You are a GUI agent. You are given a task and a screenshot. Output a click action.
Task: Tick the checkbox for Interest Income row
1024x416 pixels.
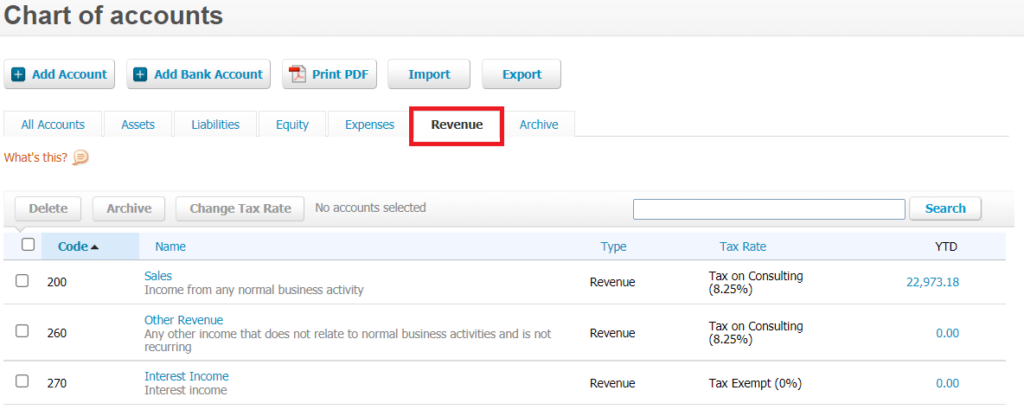[22, 382]
